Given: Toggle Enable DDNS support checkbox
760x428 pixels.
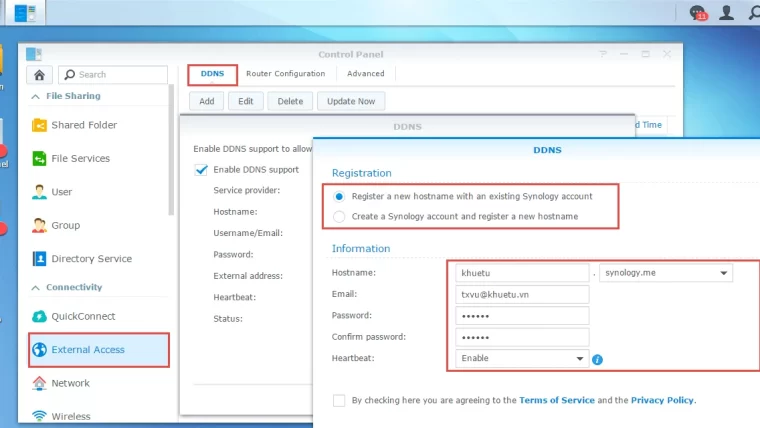Looking at the screenshot, I should (x=201, y=170).
